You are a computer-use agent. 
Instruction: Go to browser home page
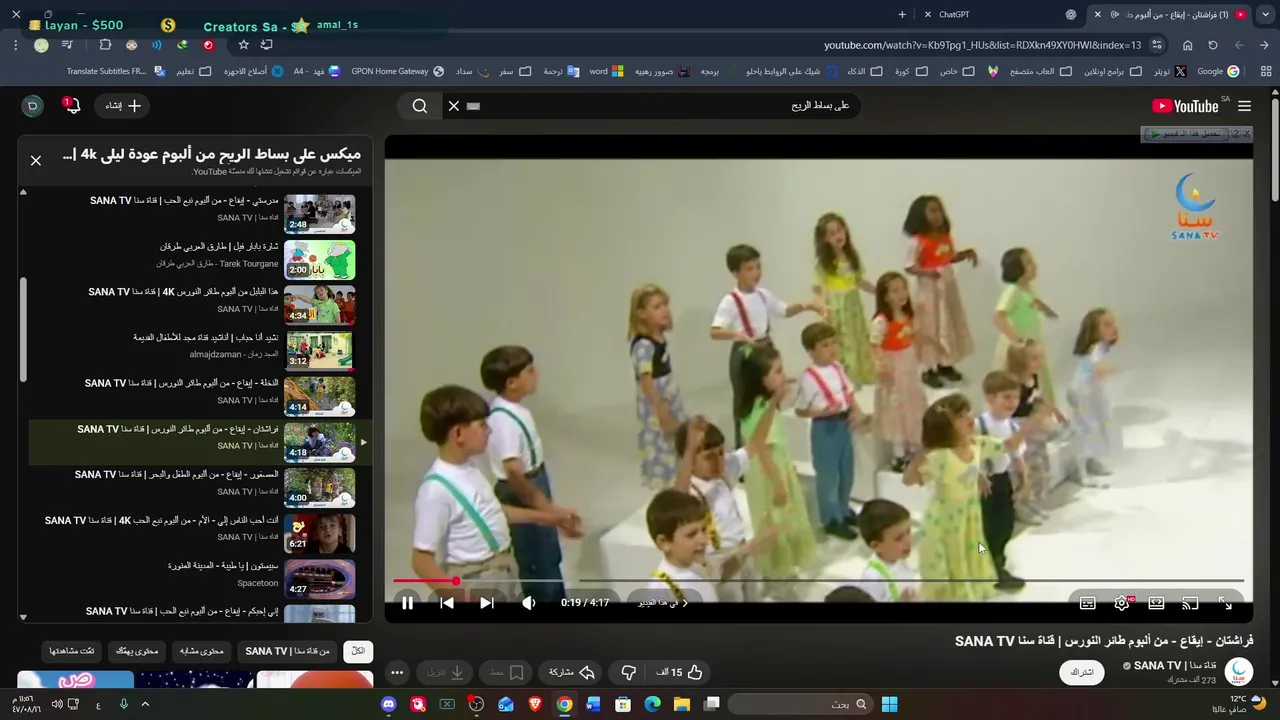pyautogui.click(x=1187, y=45)
